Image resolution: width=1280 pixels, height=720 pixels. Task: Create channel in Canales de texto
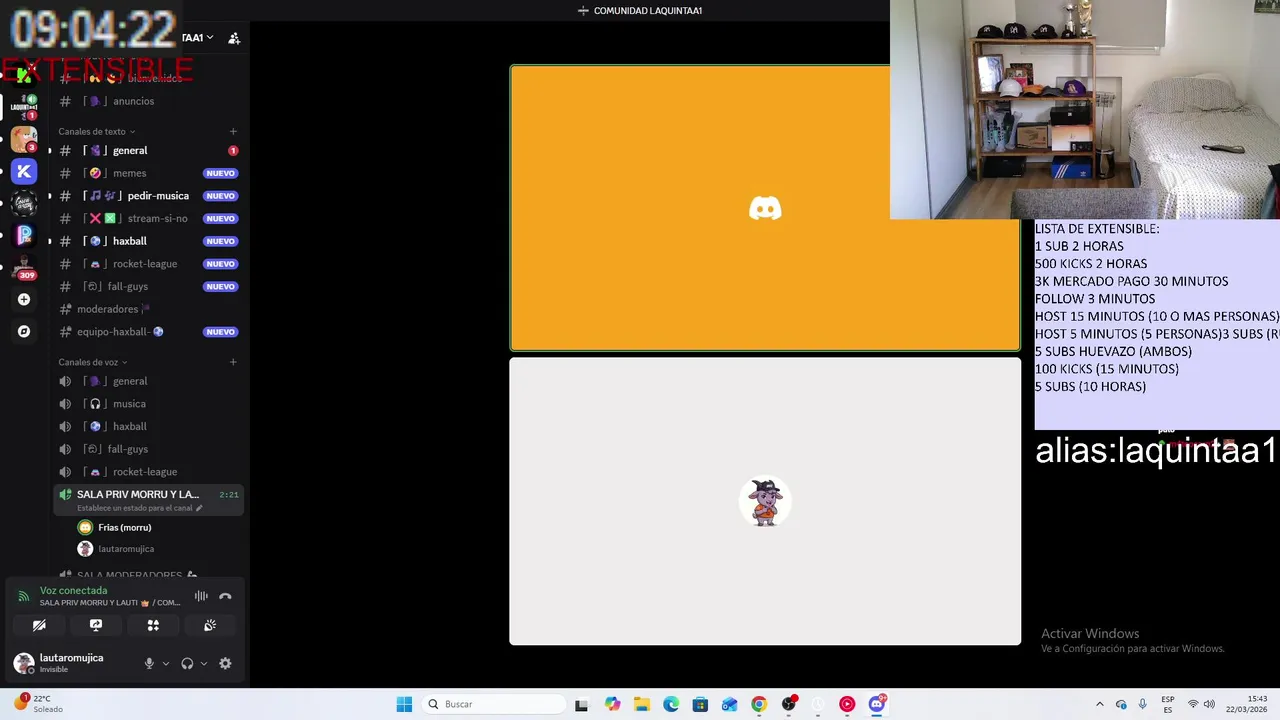point(233,131)
